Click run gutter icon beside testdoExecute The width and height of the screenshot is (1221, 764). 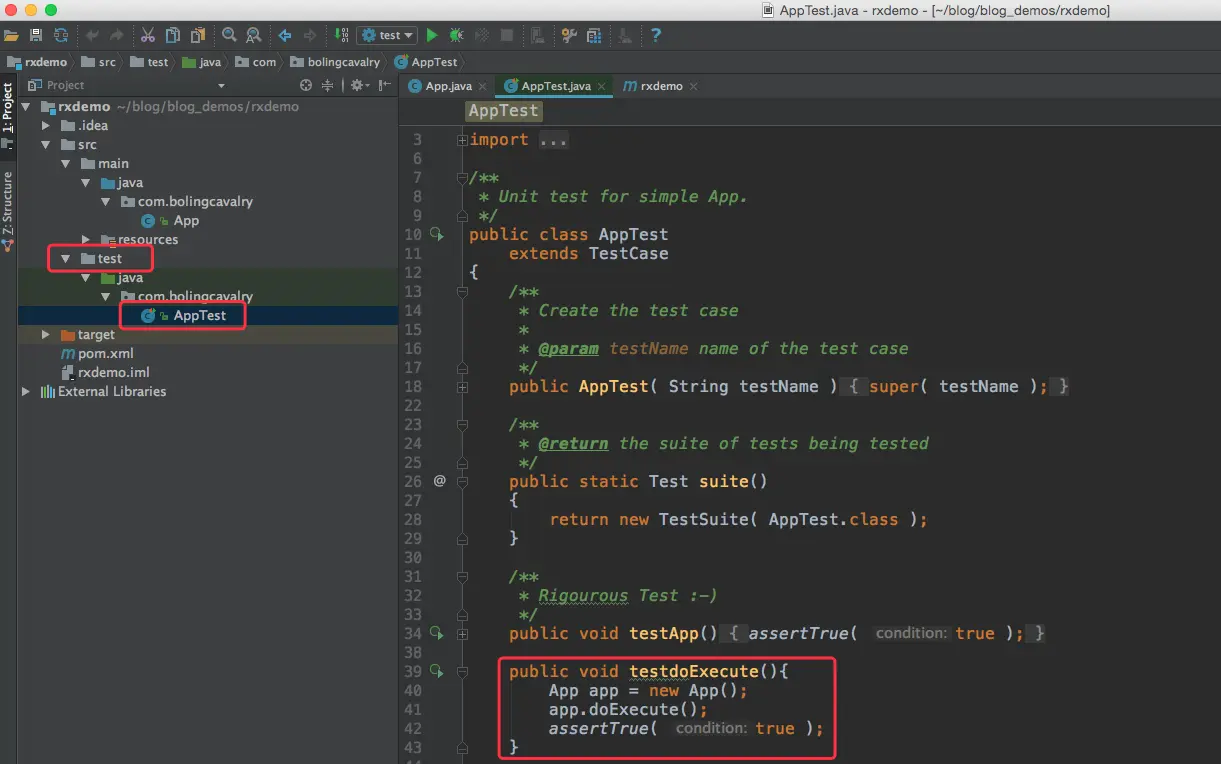pyautogui.click(x=436, y=671)
